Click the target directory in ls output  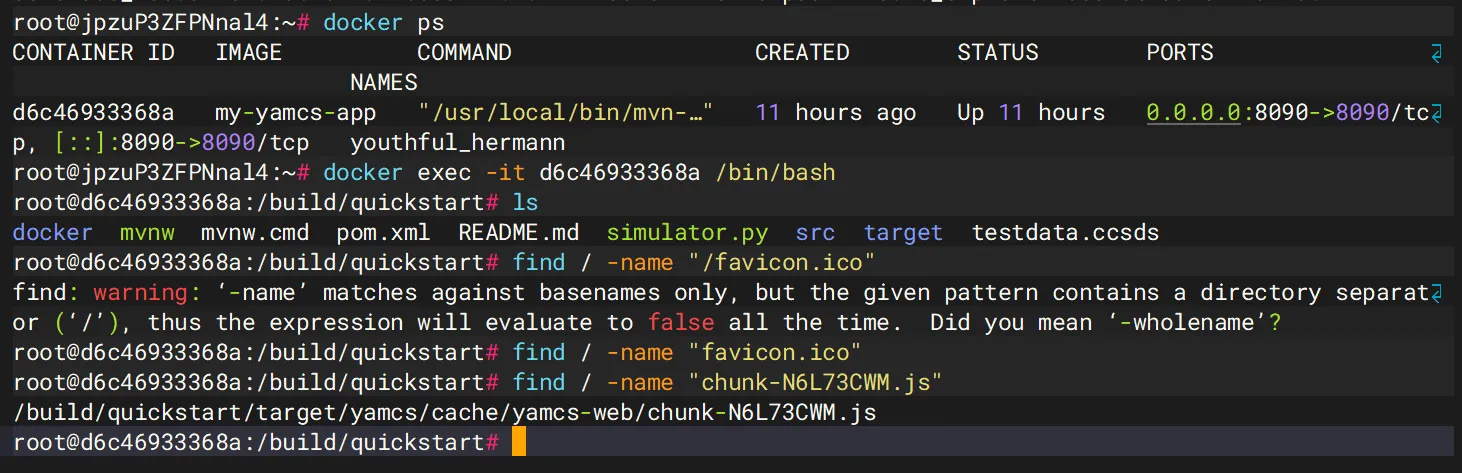[903, 233]
